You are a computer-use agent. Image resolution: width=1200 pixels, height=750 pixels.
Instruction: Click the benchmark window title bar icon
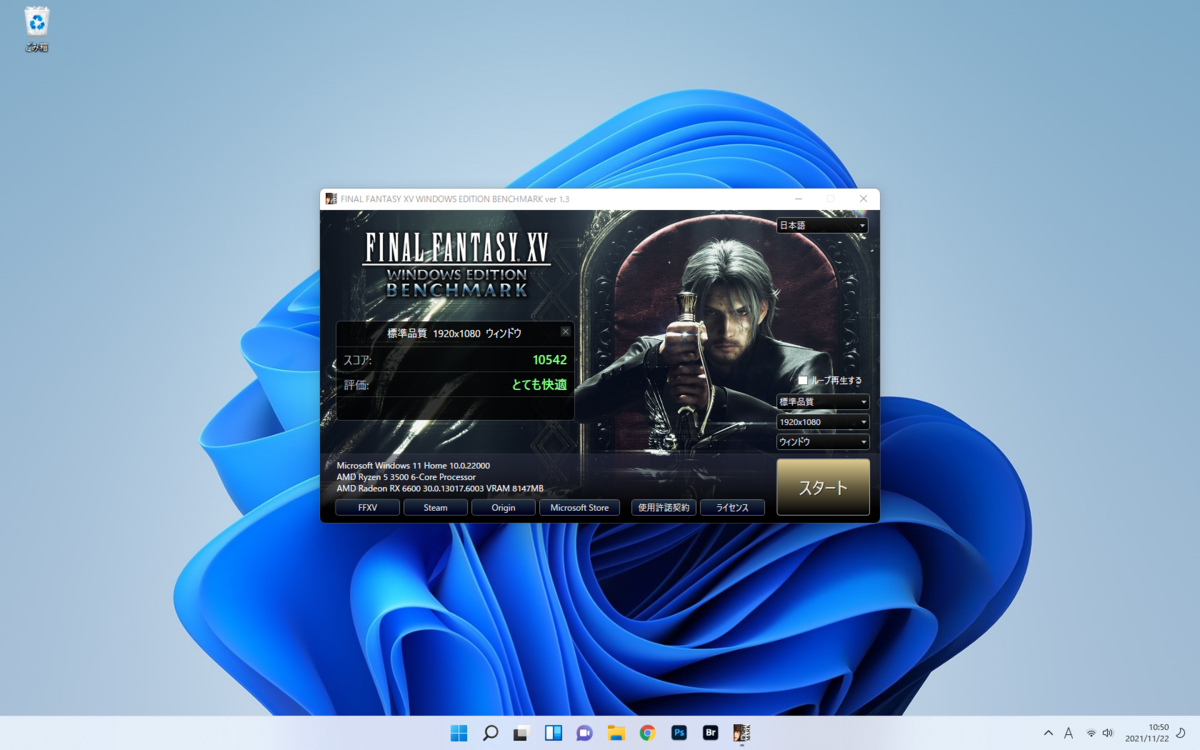tap(331, 199)
